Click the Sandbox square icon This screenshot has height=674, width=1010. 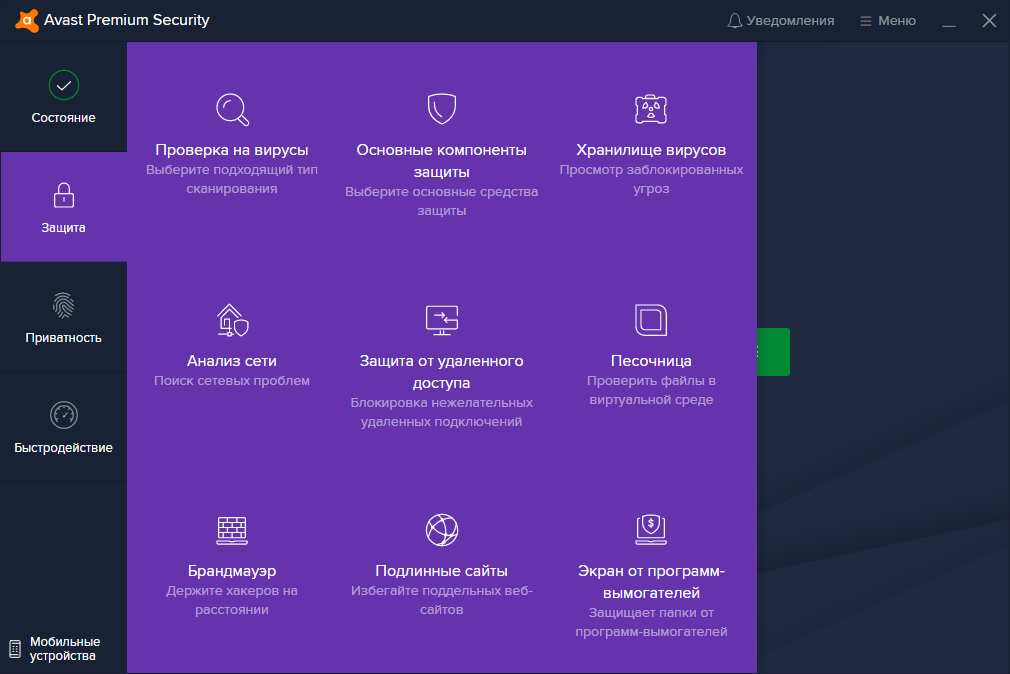(651, 320)
